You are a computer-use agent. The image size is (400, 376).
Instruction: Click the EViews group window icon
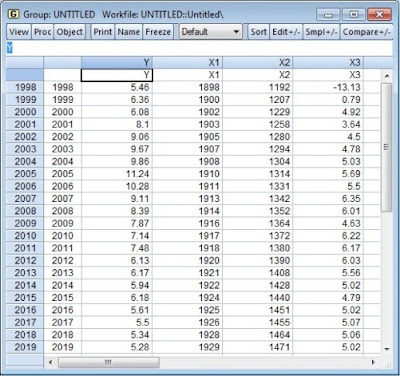[x=13, y=14]
